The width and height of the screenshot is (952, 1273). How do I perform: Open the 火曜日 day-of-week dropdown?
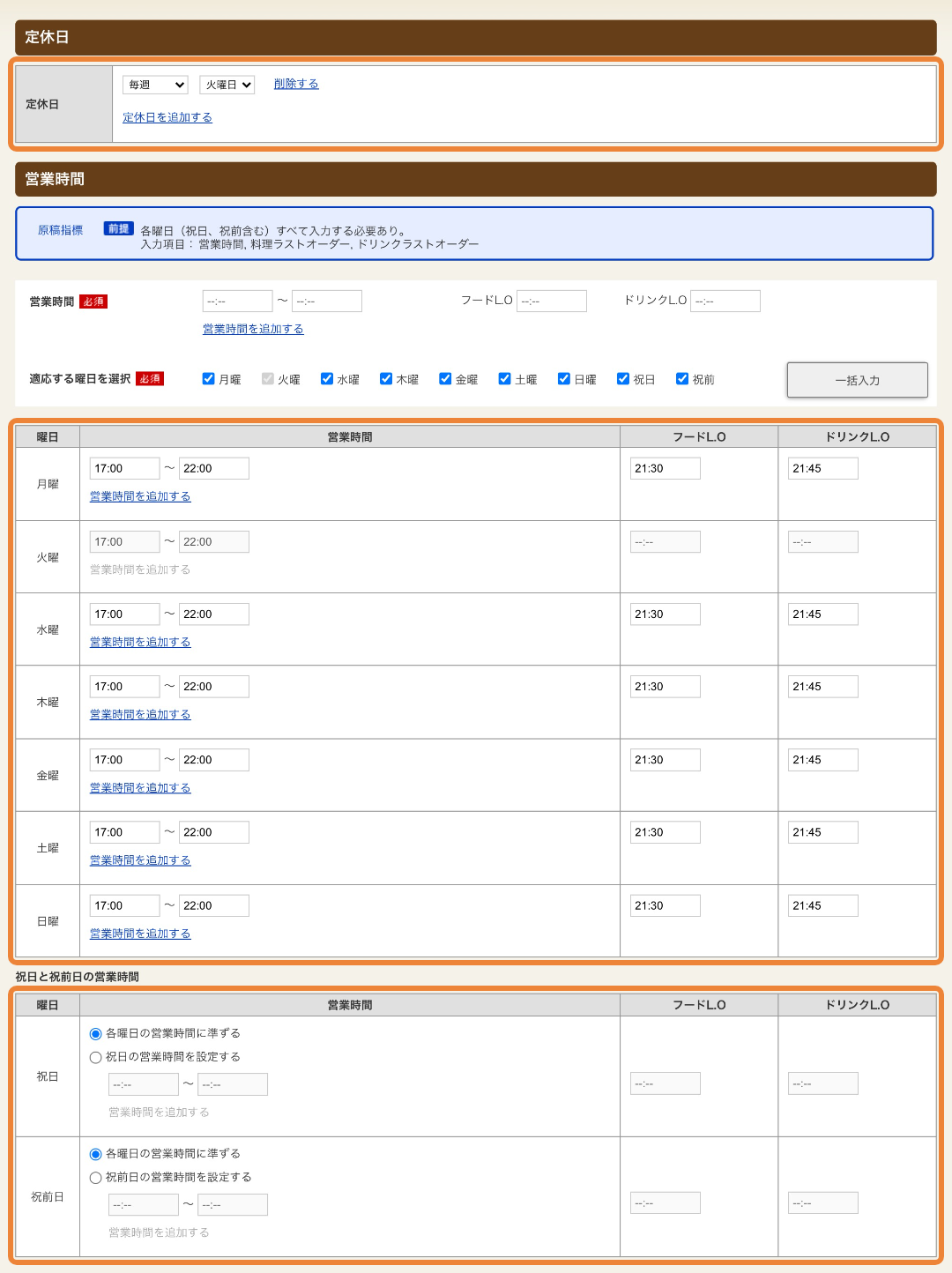[x=227, y=85]
